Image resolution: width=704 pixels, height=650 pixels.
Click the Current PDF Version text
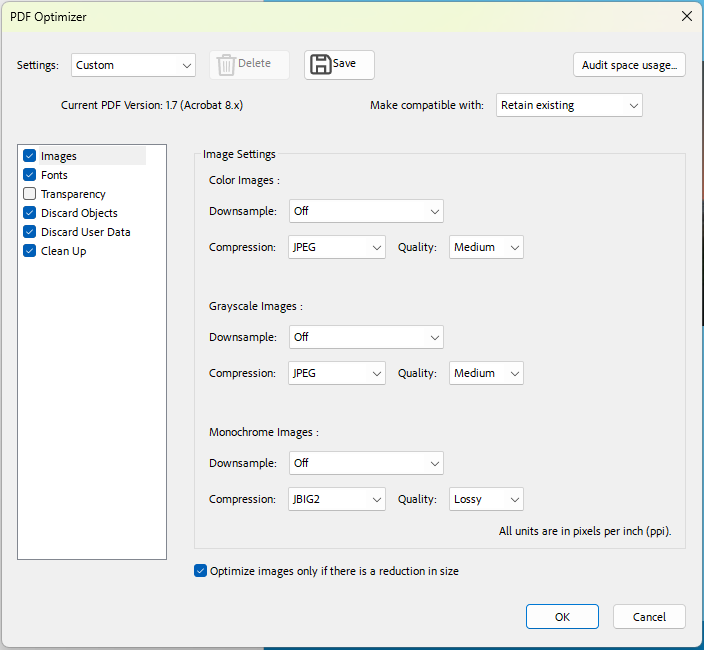(152, 105)
